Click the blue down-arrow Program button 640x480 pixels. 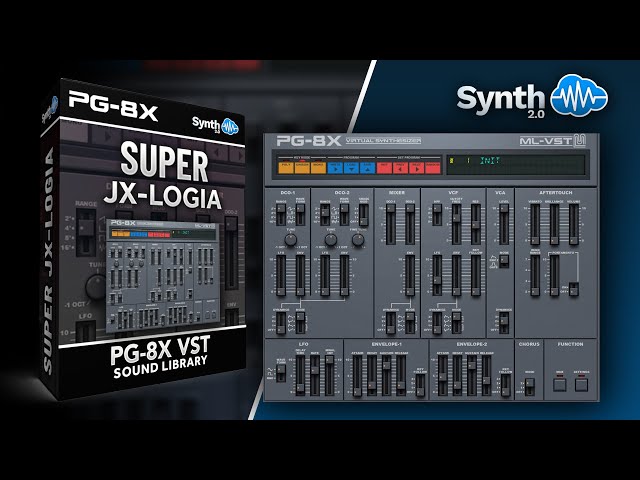tap(351, 167)
